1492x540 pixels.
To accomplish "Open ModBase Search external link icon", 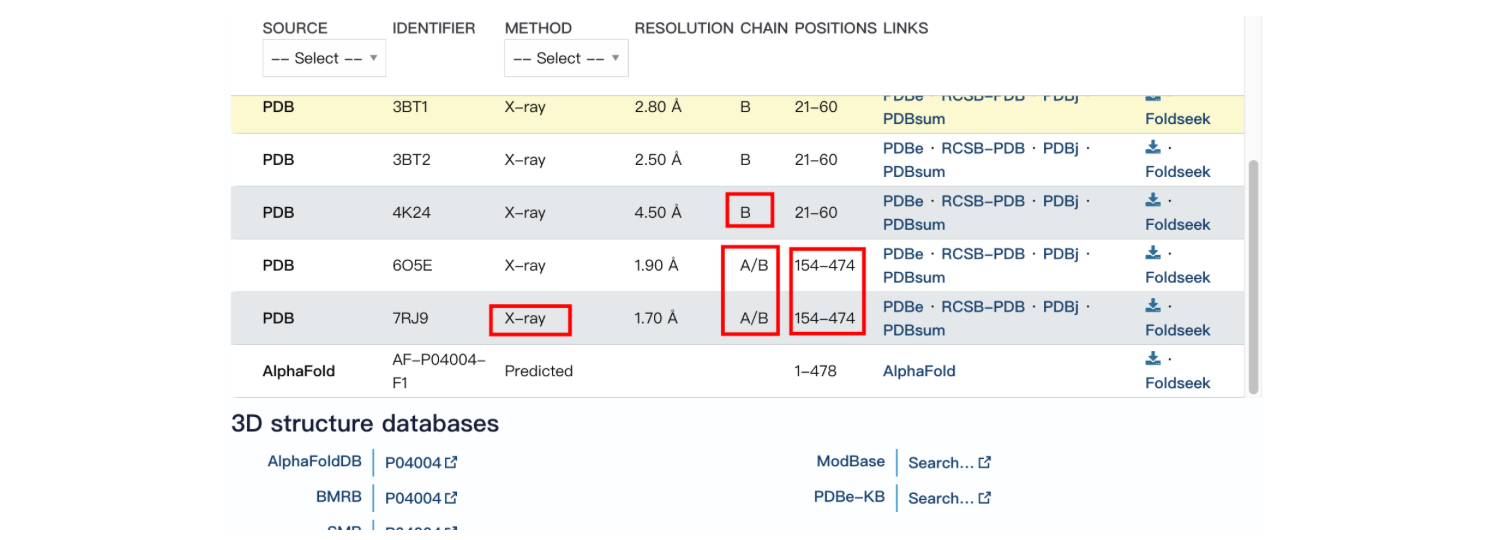I will pos(985,462).
